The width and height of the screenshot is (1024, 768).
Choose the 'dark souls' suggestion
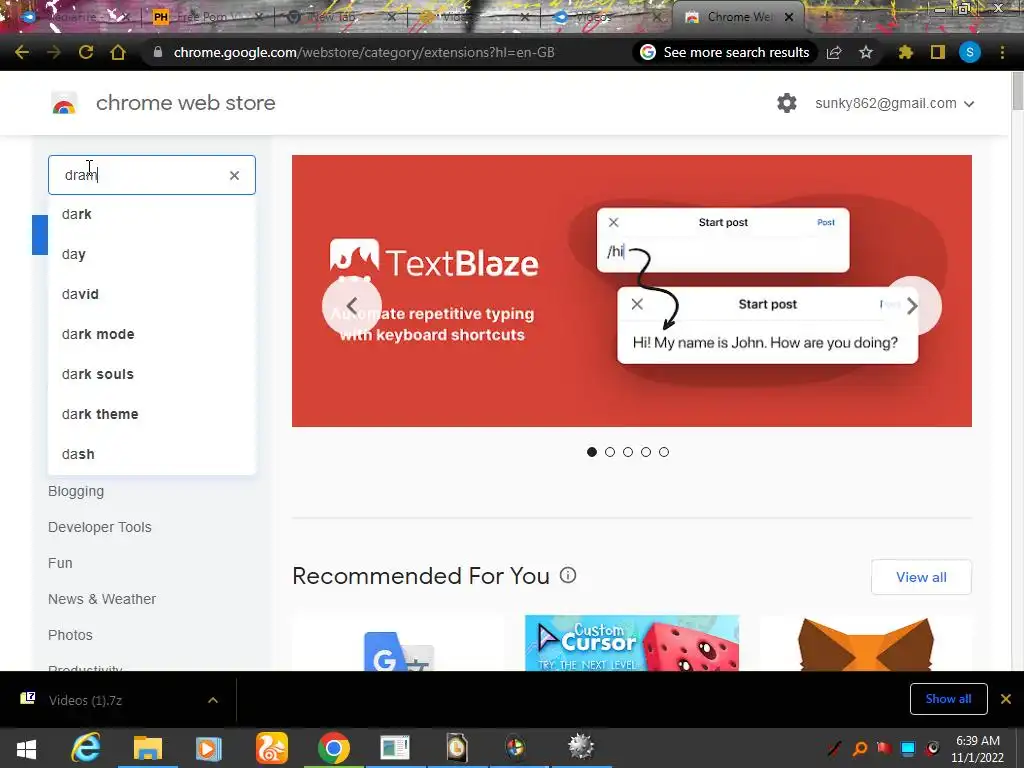click(x=152, y=374)
